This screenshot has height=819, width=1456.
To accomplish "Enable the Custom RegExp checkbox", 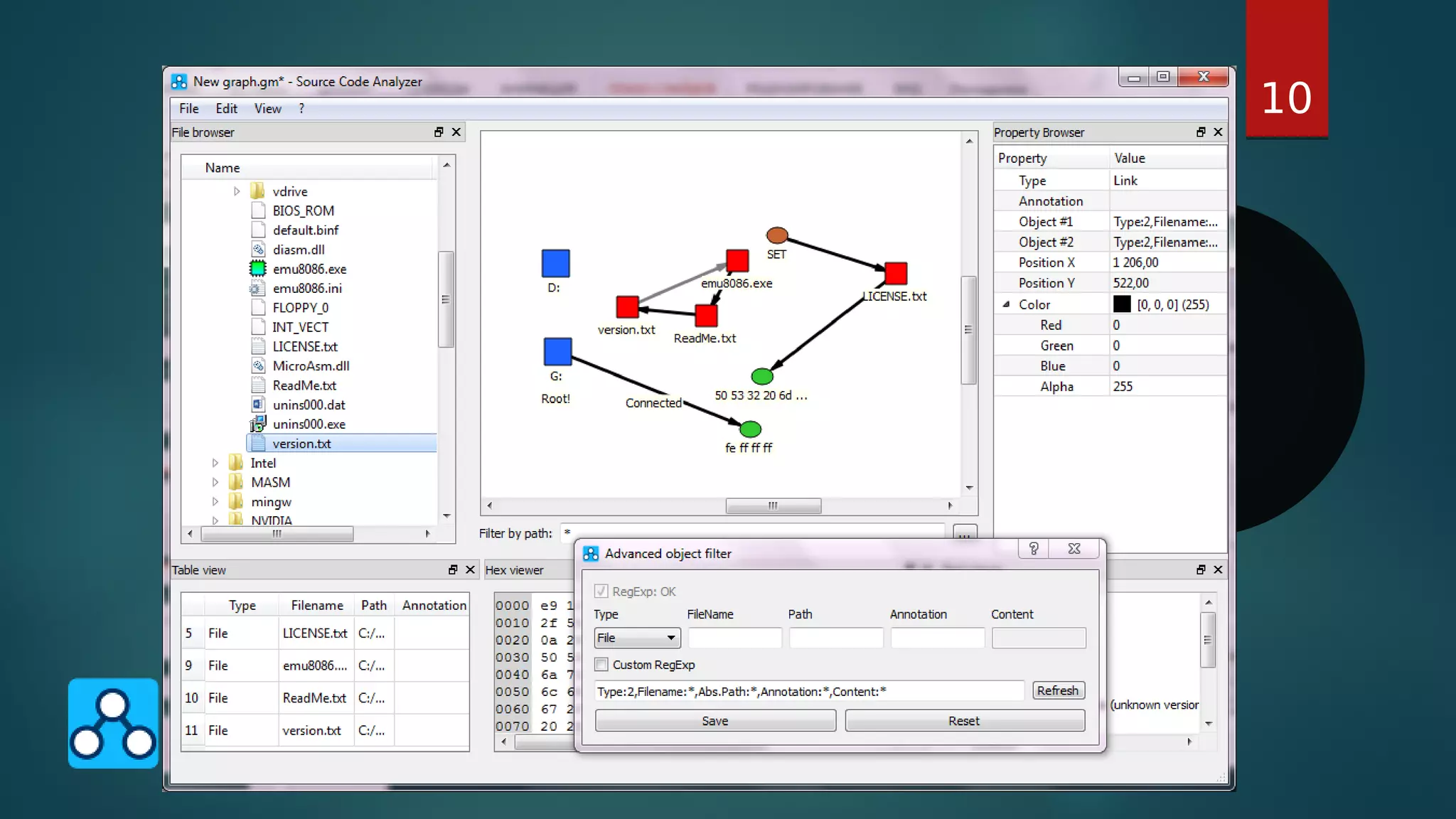I will (601, 665).
